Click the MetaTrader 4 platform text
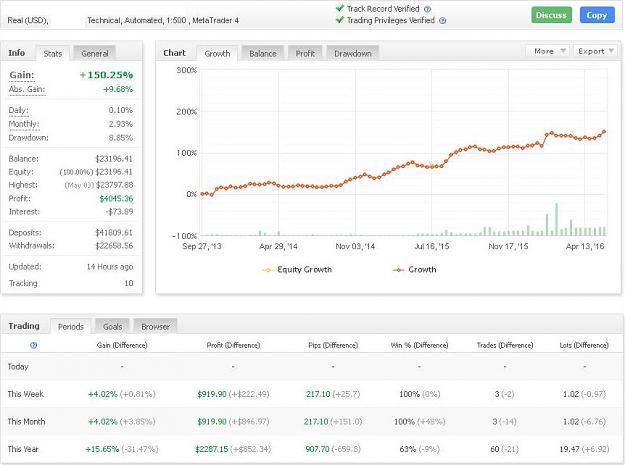 [216, 20]
